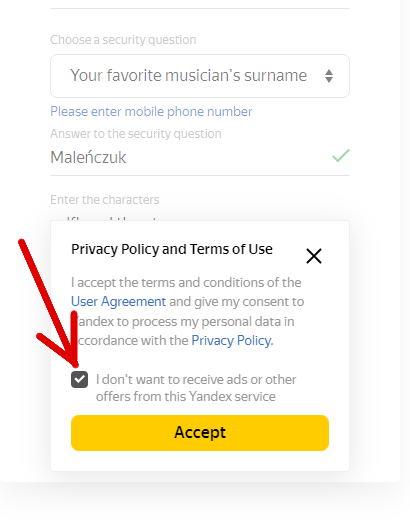Click the green checkmark beside Maleńczuk
Screen dimensions: 410x526
click(x=341, y=156)
